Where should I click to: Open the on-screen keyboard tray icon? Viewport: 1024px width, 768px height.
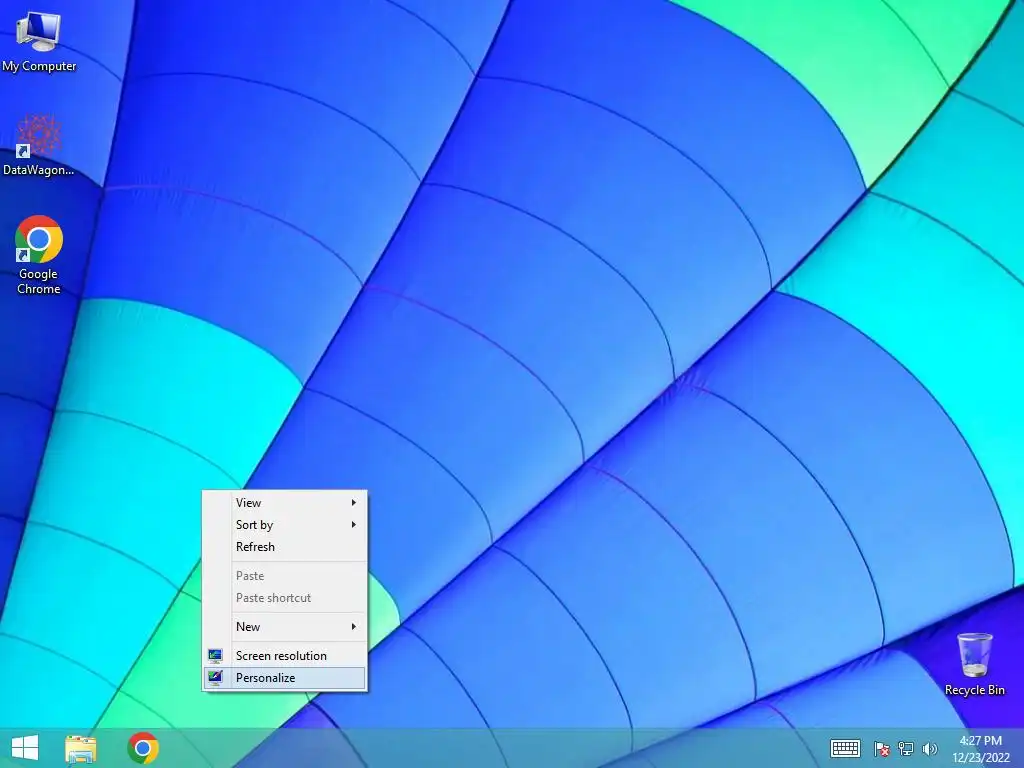coord(845,748)
